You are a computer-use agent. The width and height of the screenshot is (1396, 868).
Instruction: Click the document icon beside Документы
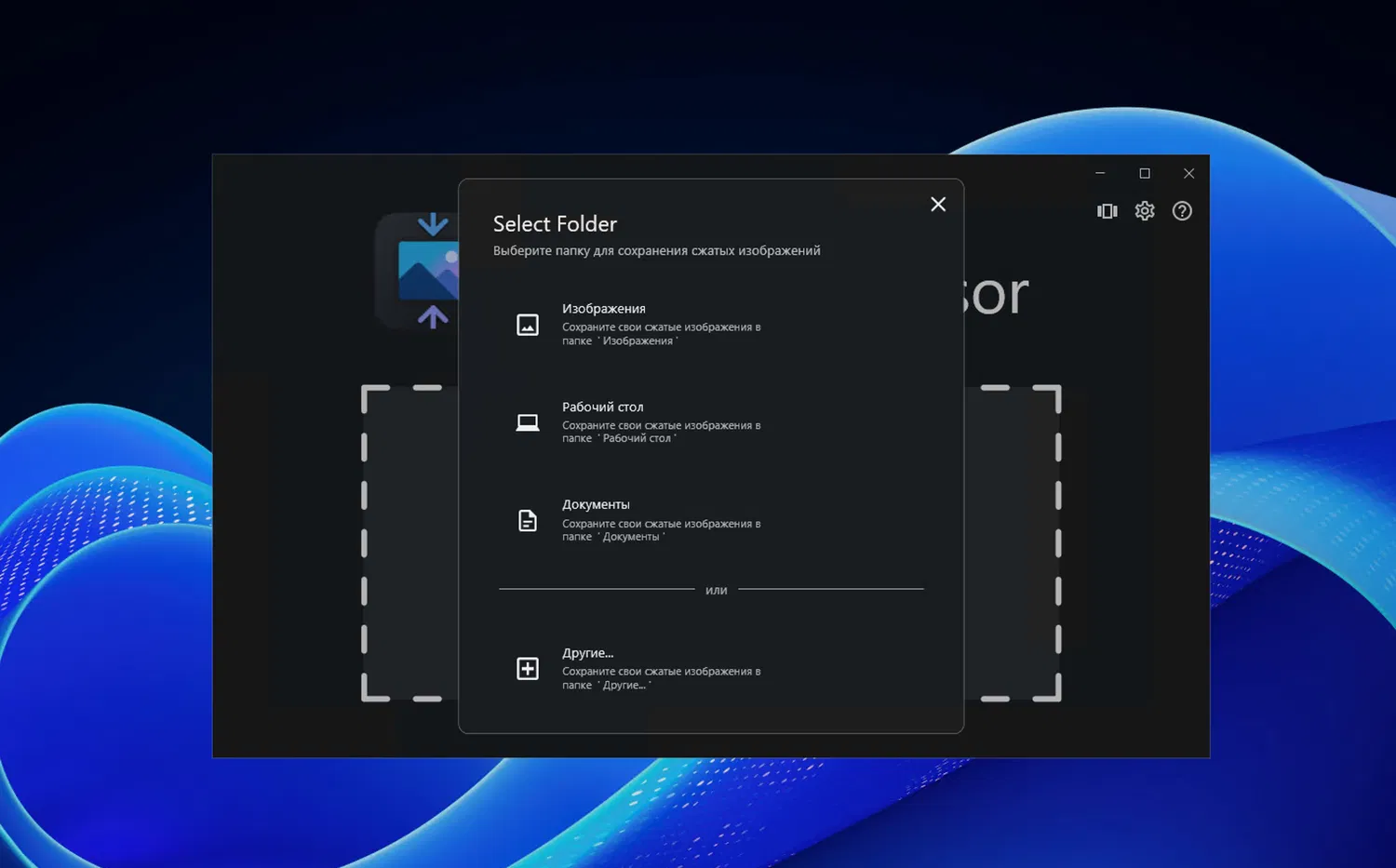528,520
